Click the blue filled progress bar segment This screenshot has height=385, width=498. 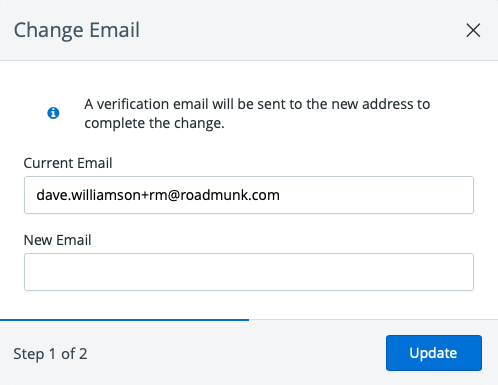[x=124, y=320]
